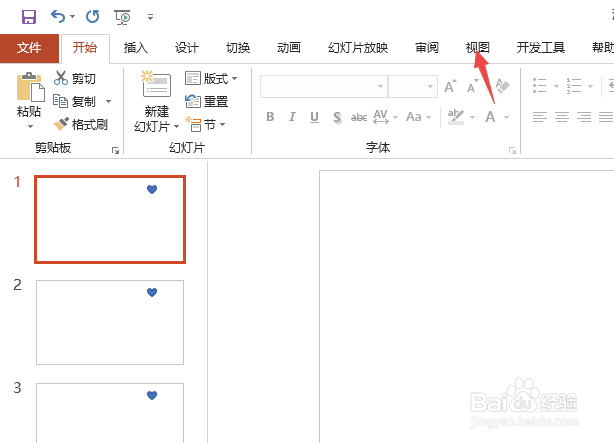Screen dimensions: 614x443
Task: Save the presentation with the floppy disk icon
Action: [x=29, y=17]
